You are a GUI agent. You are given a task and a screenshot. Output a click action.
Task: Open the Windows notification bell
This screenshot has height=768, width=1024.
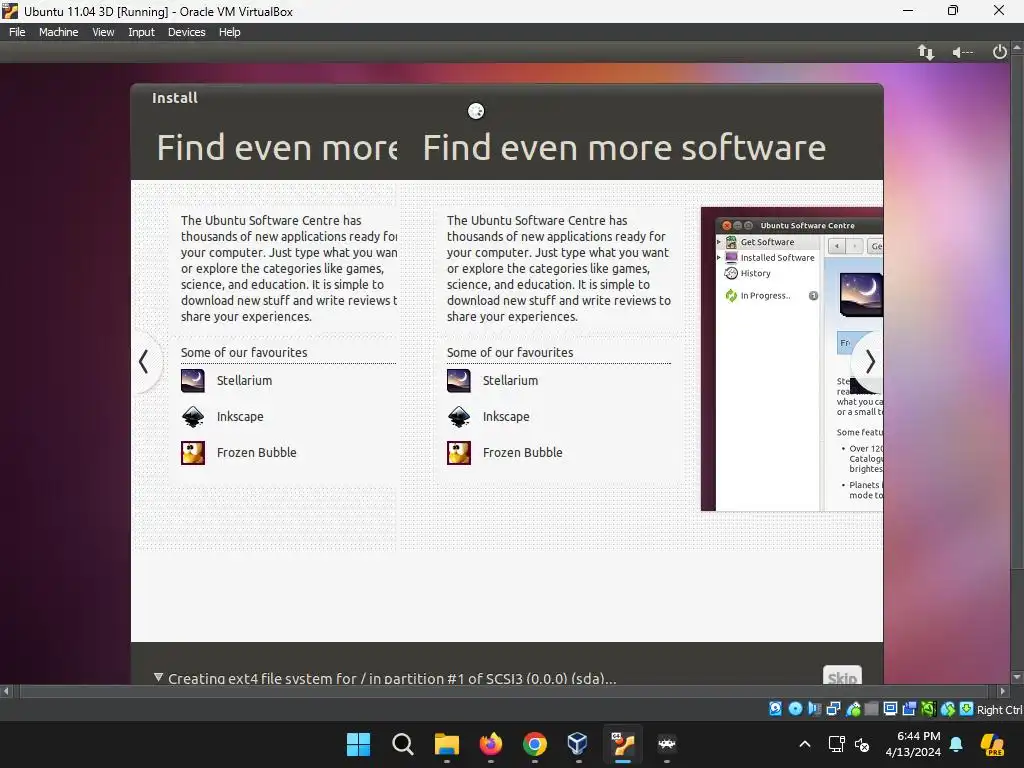(955, 744)
